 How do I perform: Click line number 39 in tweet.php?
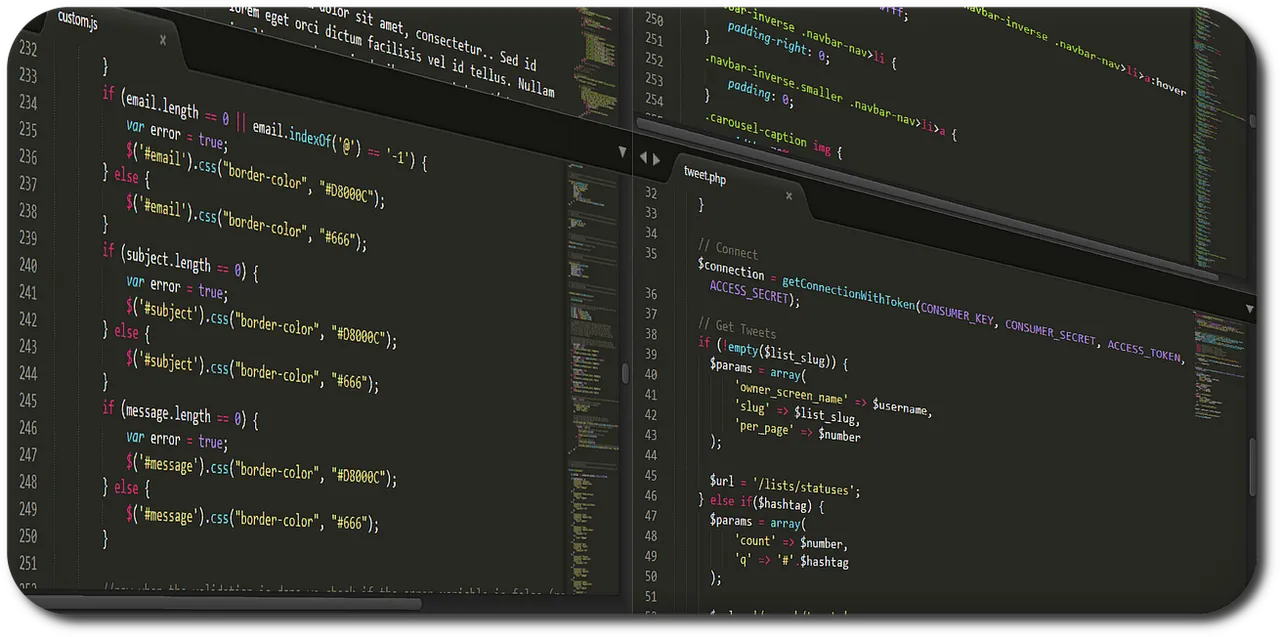coord(651,355)
